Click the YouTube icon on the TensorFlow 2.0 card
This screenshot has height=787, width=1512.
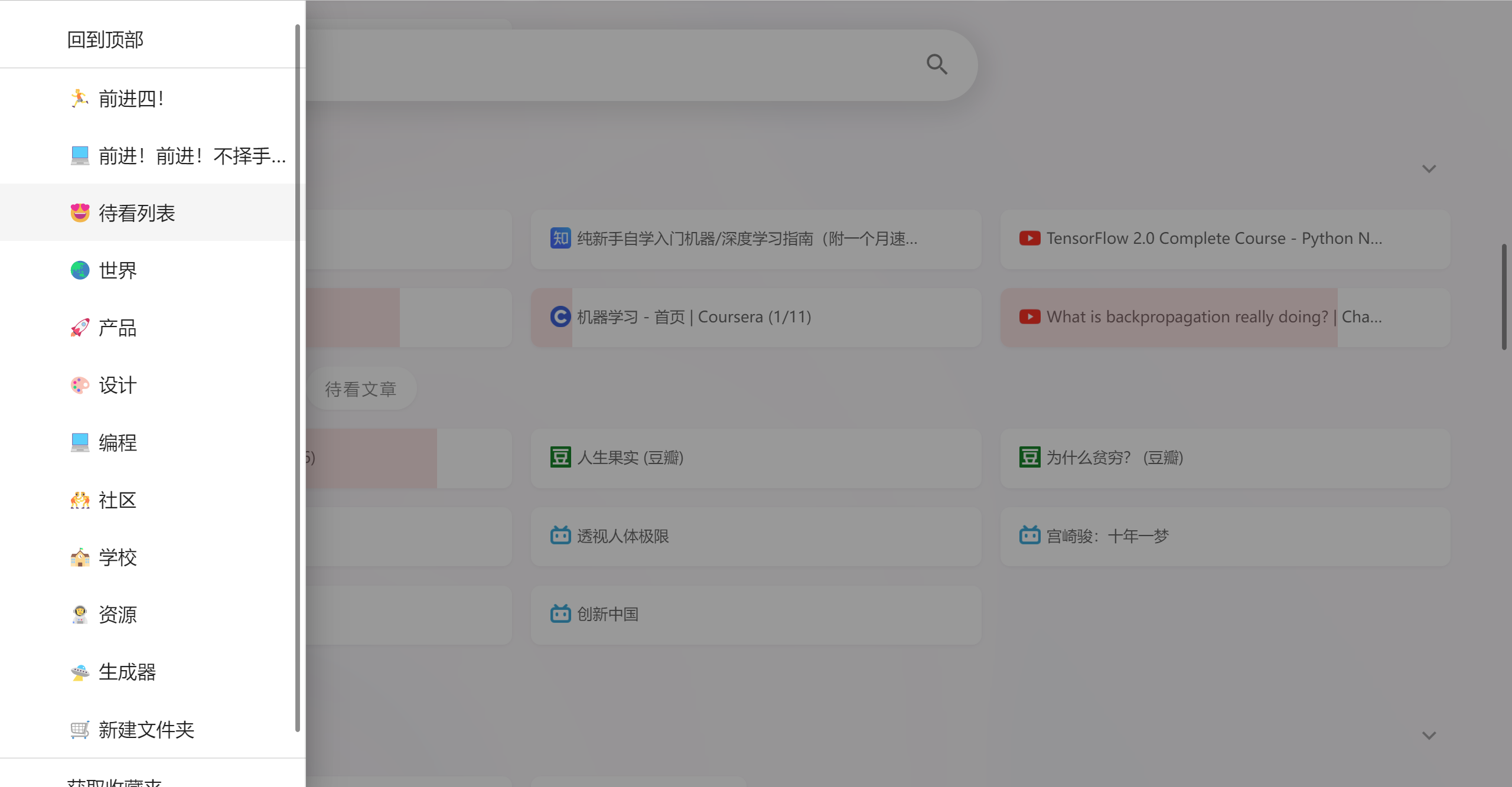pyautogui.click(x=1029, y=239)
